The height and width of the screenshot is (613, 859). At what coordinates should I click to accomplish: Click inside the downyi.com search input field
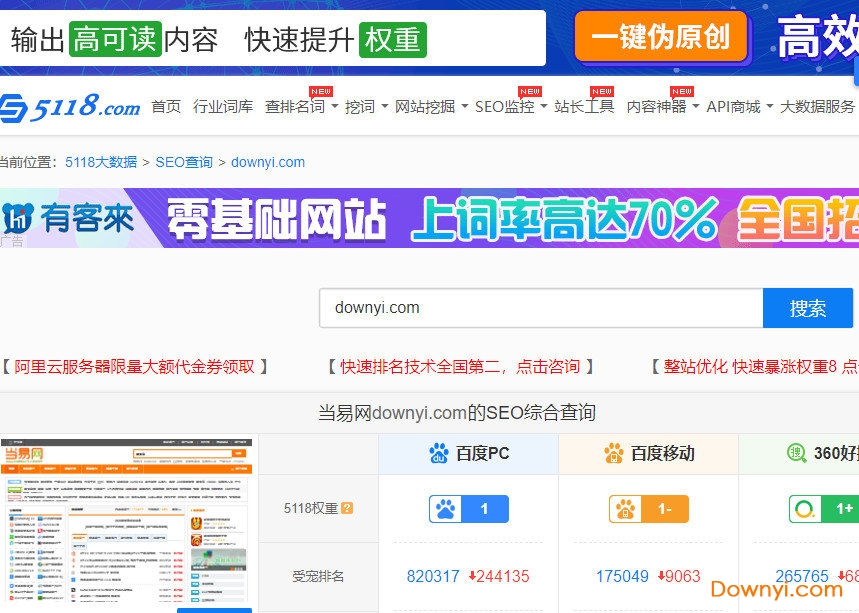point(540,308)
